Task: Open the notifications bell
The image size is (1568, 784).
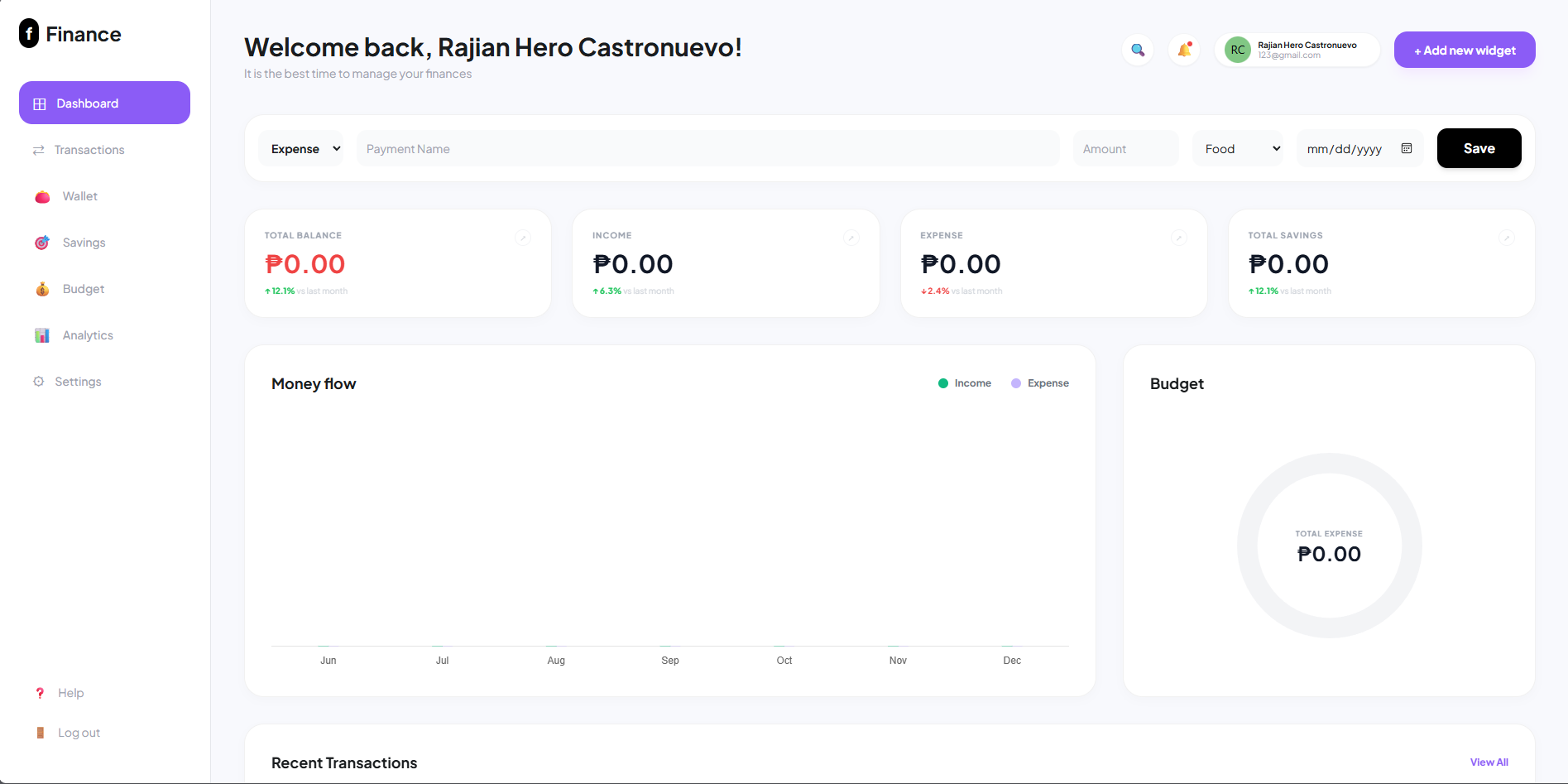Action: click(1183, 50)
